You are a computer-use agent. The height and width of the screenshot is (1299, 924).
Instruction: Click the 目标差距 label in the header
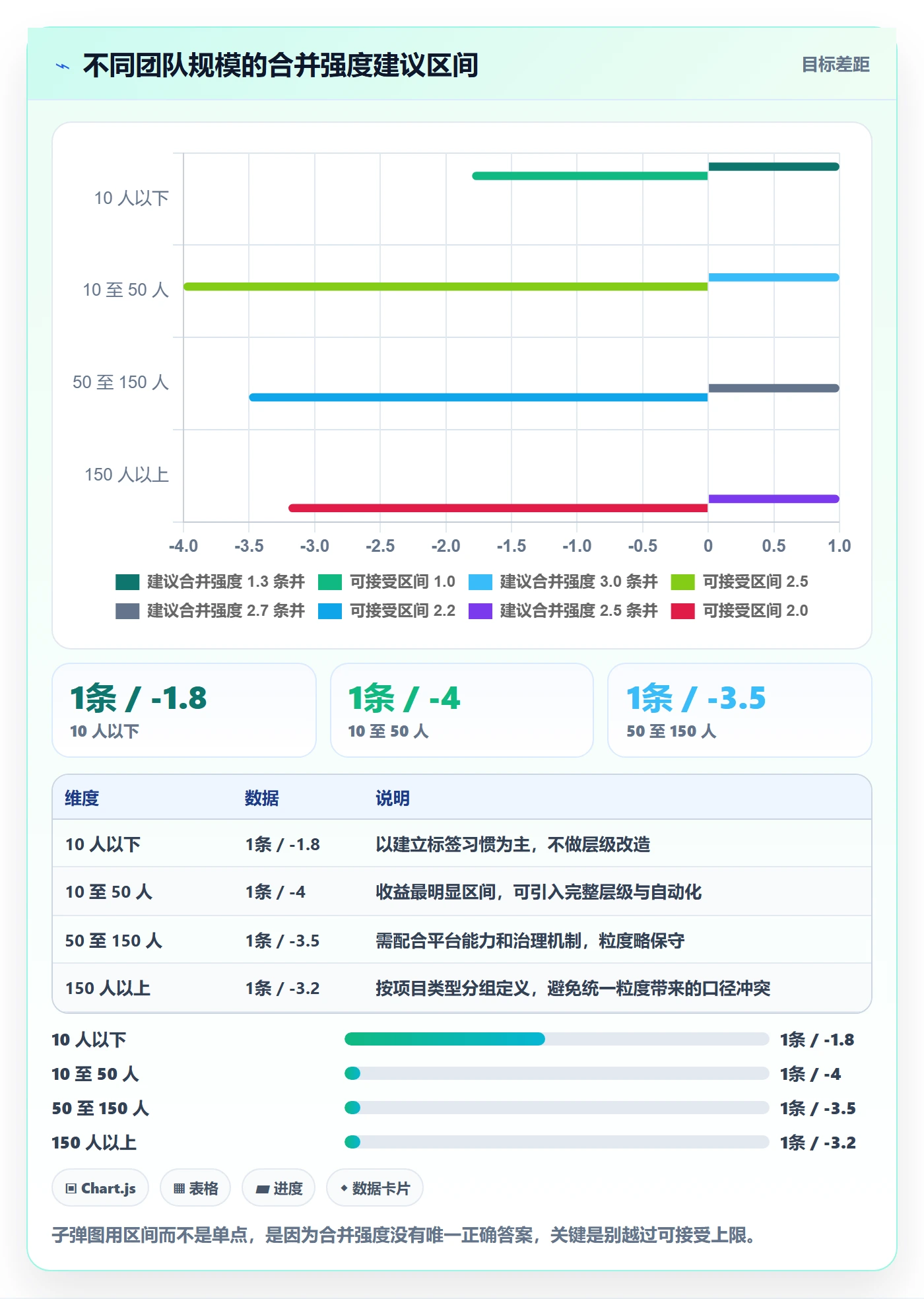836,65
